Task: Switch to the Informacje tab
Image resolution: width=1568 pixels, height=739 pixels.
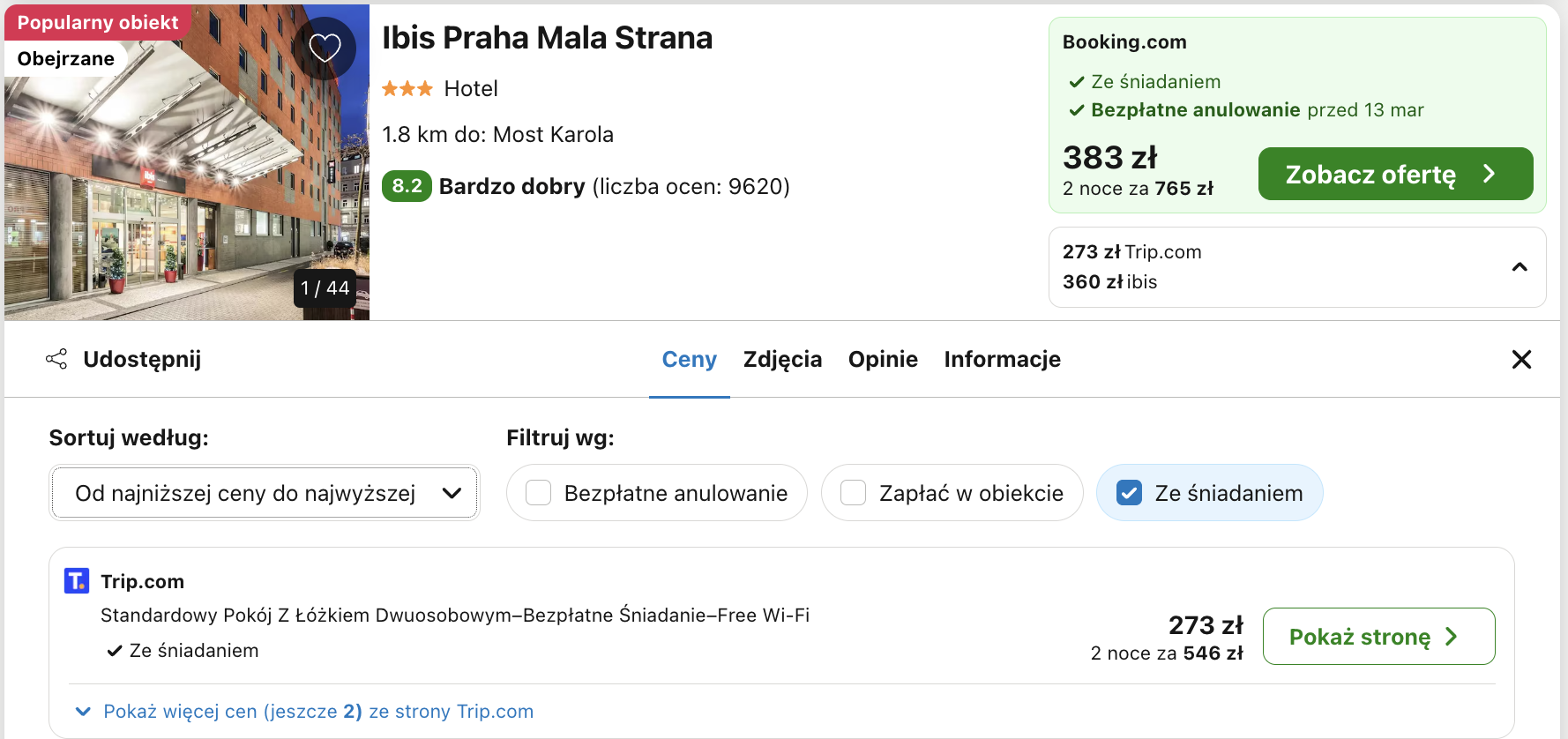Action: tap(1002, 359)
